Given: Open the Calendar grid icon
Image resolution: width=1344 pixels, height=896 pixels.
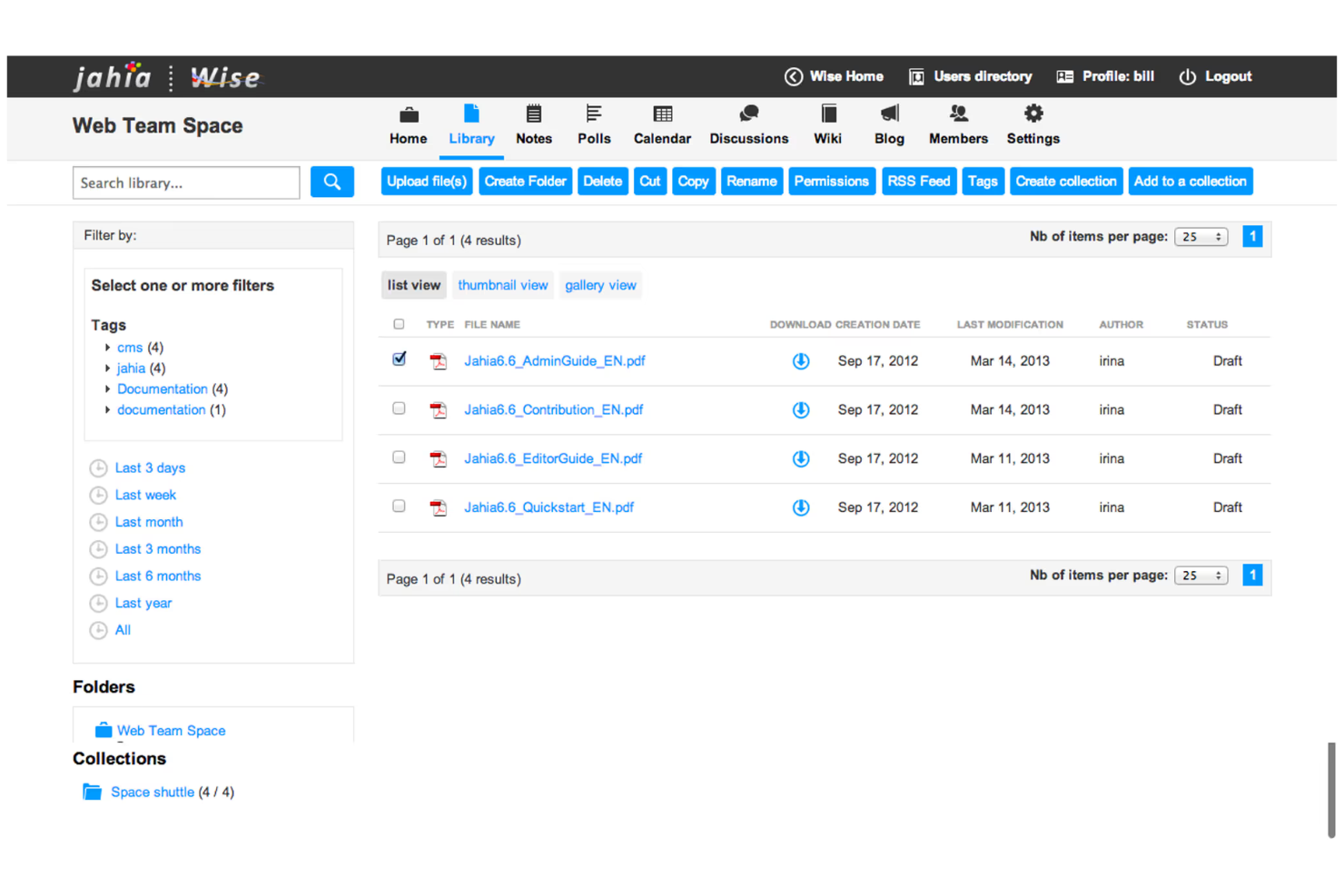Looking at the screenshot, I should [x=663, y=113].
